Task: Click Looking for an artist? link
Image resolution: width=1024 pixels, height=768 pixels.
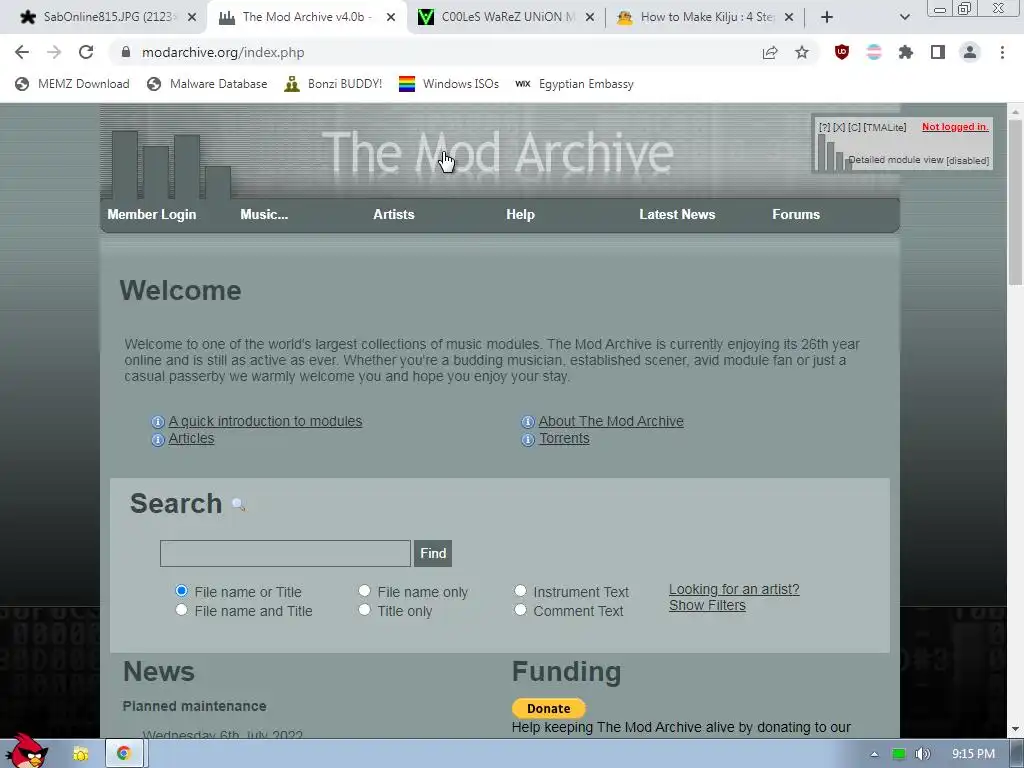Action: tap(734, 589)
